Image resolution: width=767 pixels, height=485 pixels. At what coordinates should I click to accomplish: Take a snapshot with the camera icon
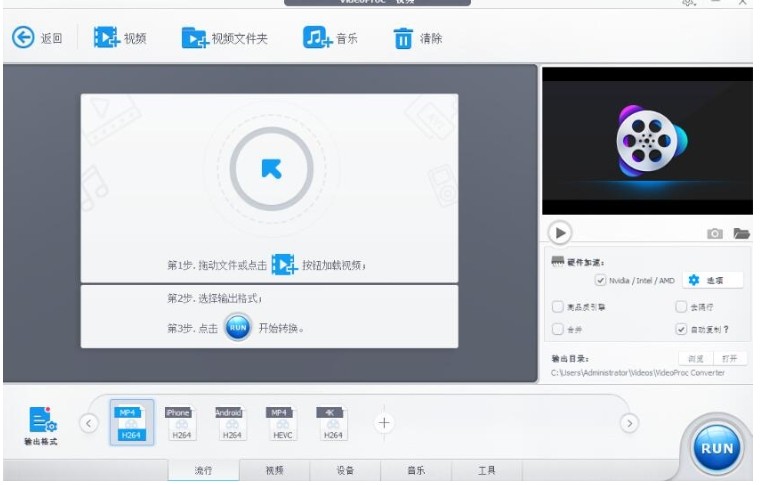[715, 233]
